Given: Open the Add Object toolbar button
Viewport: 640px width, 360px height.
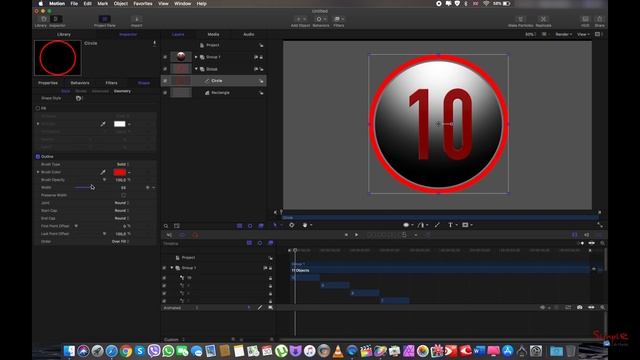Looking at the screenshot, I should 300,19.
